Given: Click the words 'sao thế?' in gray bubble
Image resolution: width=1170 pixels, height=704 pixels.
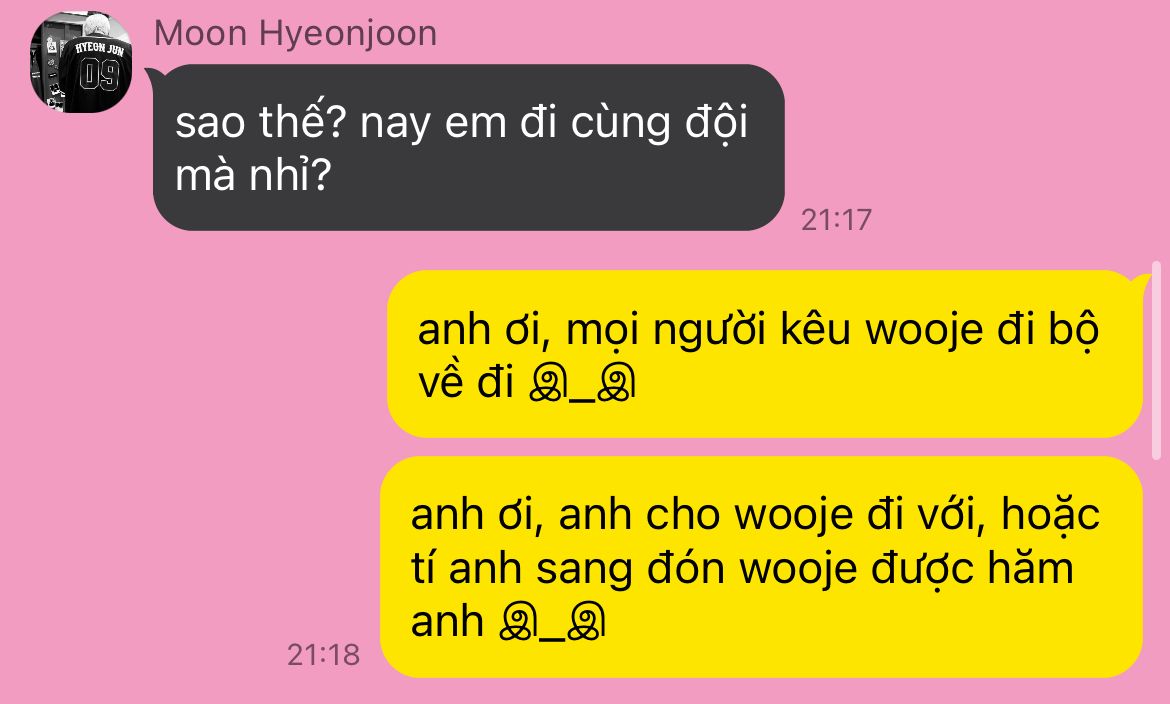Looking at the screenshot, I should coord(260,121).
